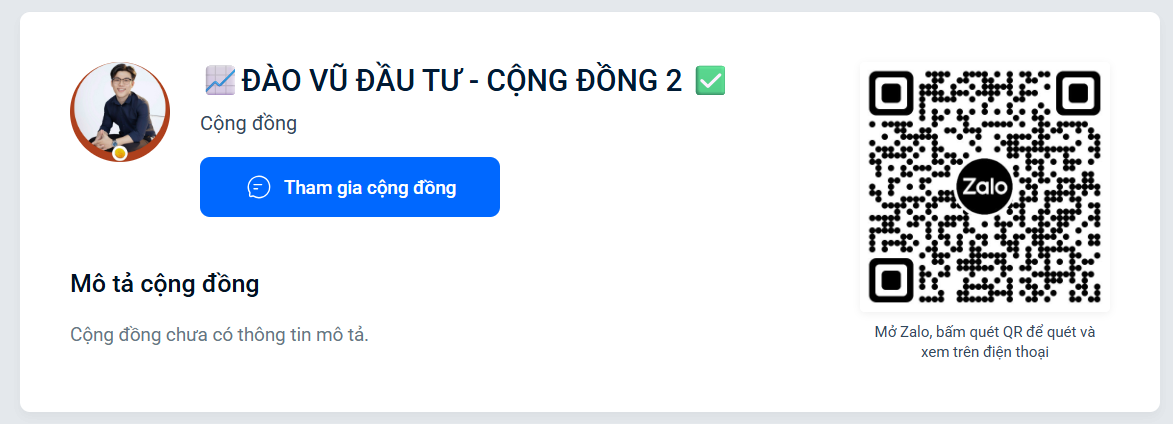Click the "Mô tả cộng đồng" heading
The height and width of the screenshot is (424, 1173).
point(165,284)
